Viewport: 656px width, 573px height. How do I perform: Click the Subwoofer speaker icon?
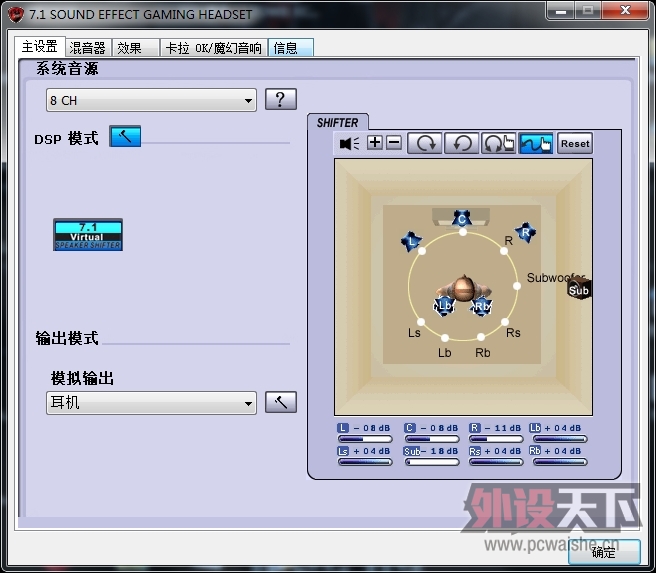pos(579,290)
